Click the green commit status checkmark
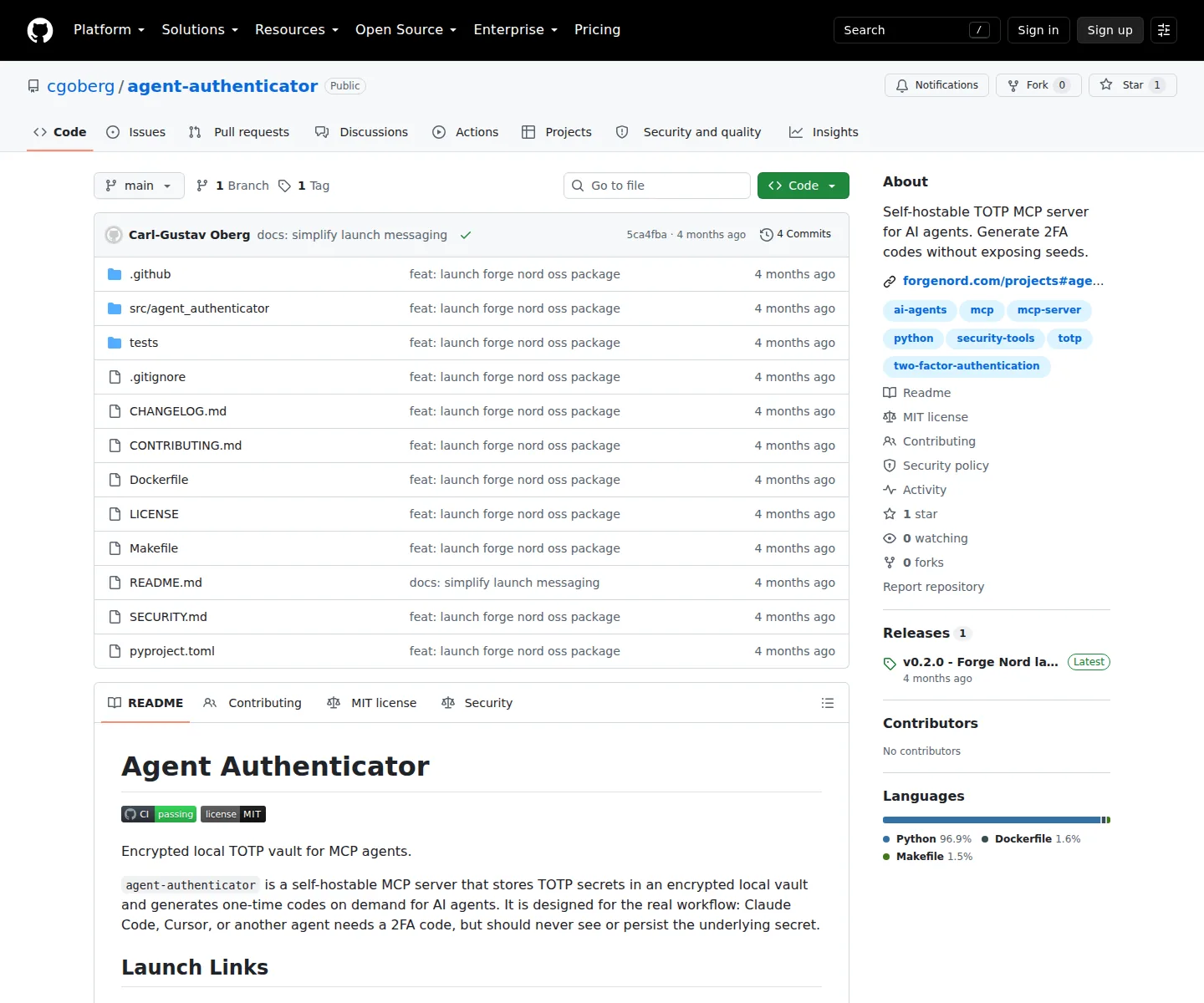This screenshot has height=1003, width=1204. pos(466,235)
